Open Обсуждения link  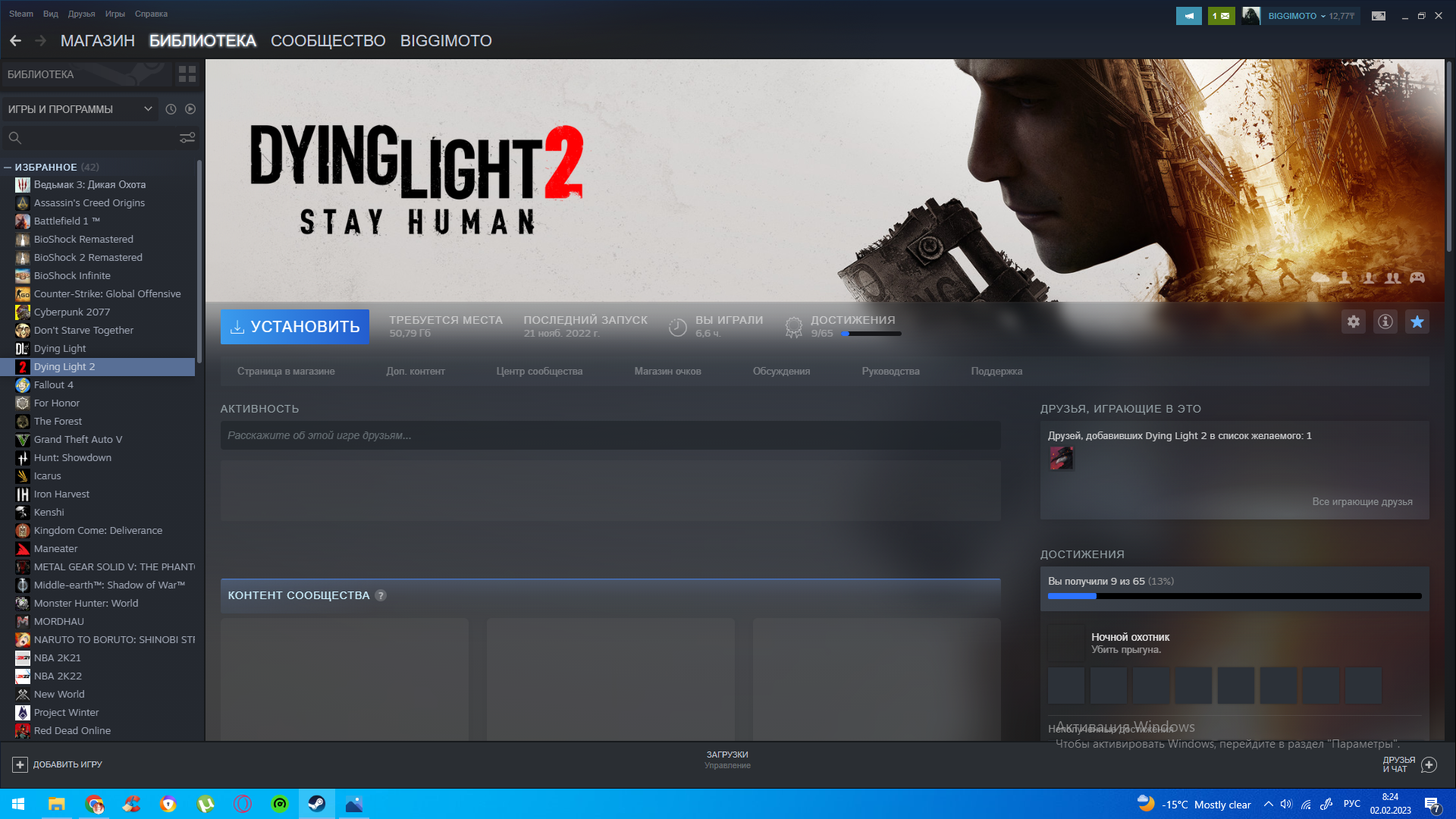tap(781, 372)
